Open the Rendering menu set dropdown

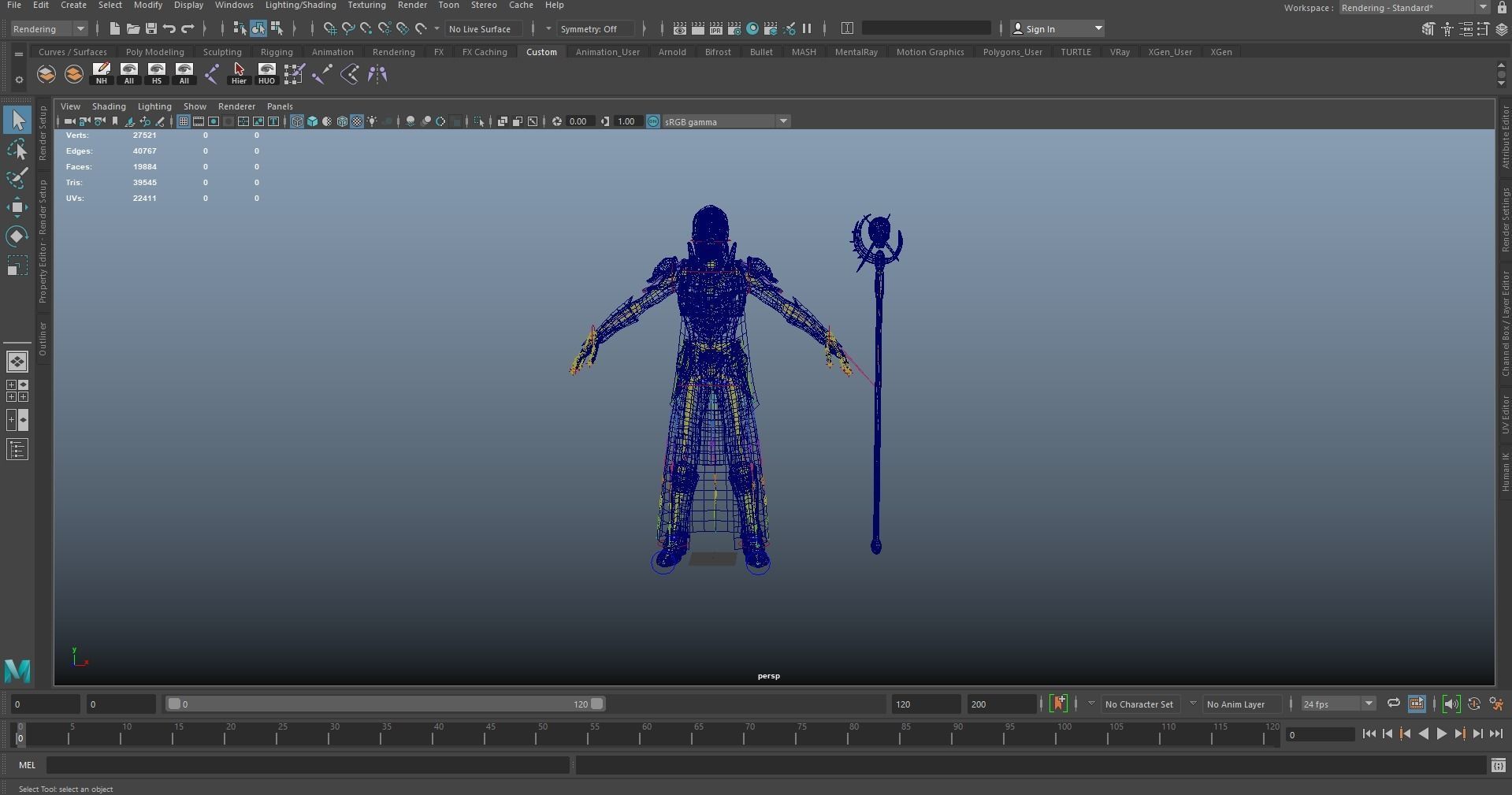pos(49,29)
